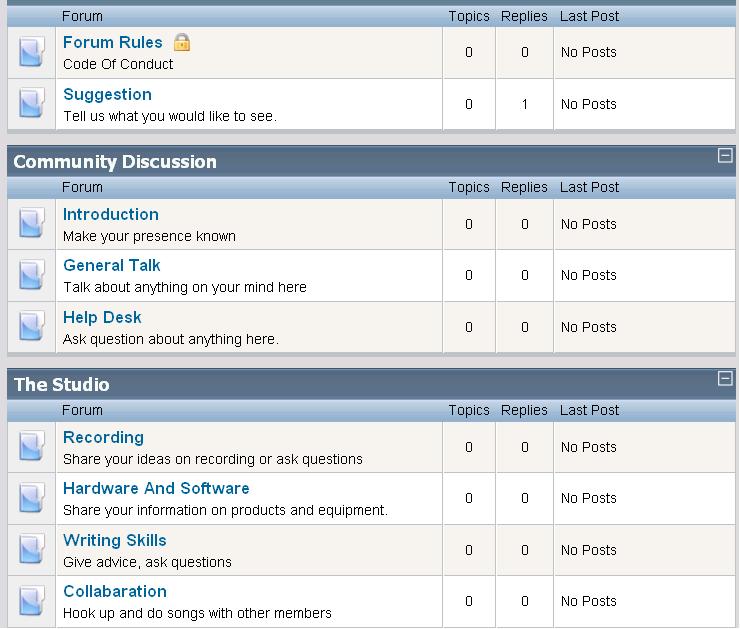This screenshot has height=629, width=740.
Task: Visit the Help Desk forum
Action: point(102,317)
